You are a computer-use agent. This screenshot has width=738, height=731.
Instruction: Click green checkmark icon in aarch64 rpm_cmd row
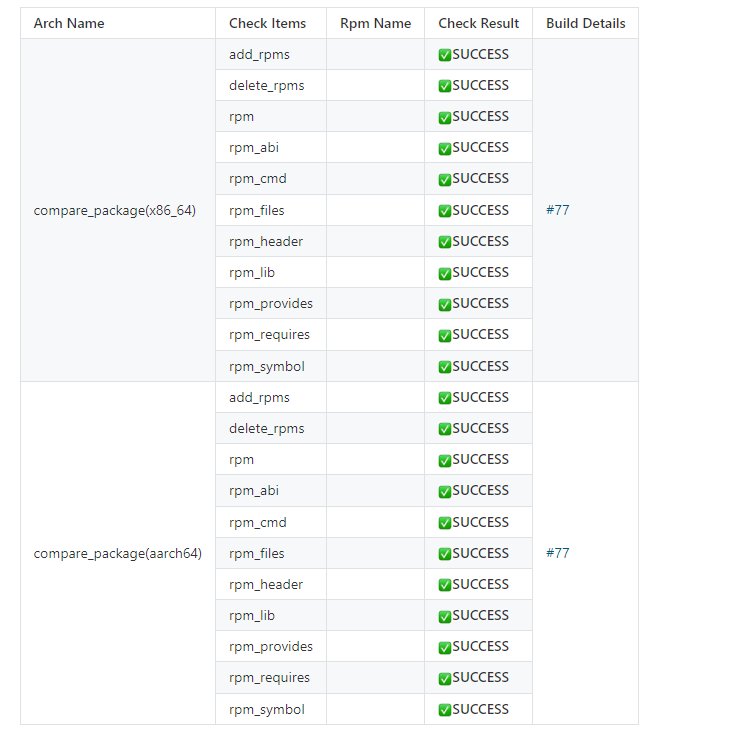tap(445, 523)
